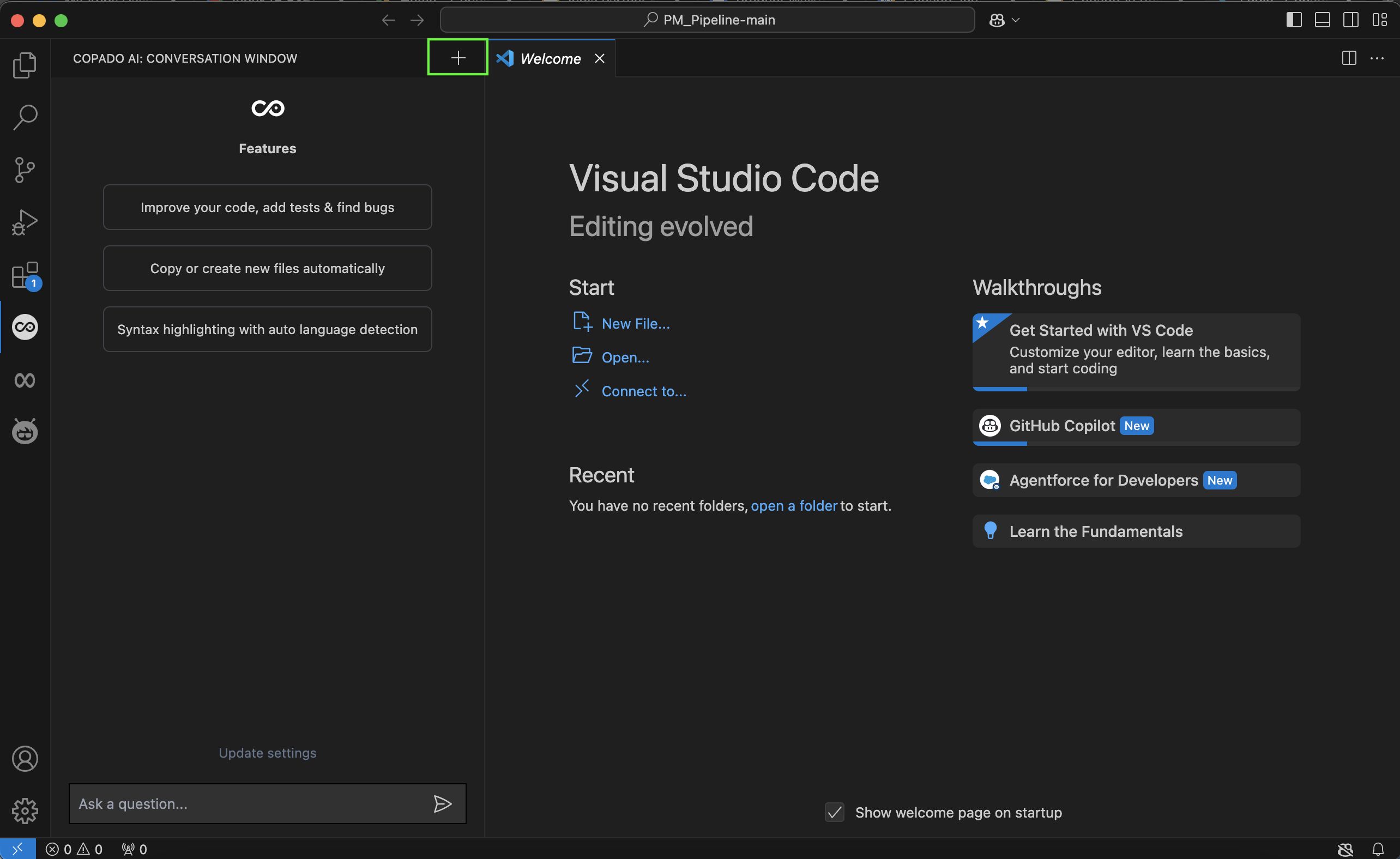Open the Manage gear icon

(x=25, y=810)
